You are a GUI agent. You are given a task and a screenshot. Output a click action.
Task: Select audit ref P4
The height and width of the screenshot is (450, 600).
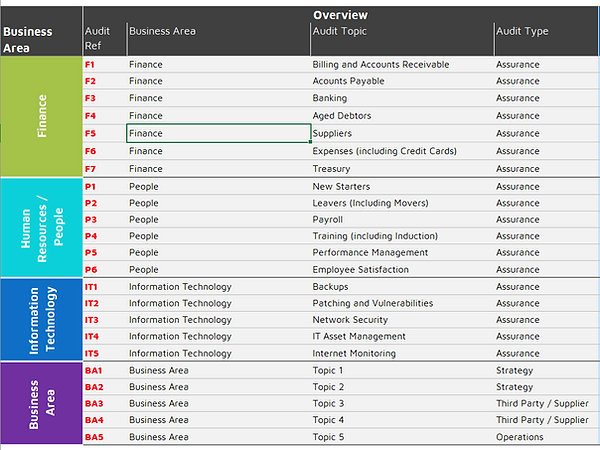click(104, 236)
